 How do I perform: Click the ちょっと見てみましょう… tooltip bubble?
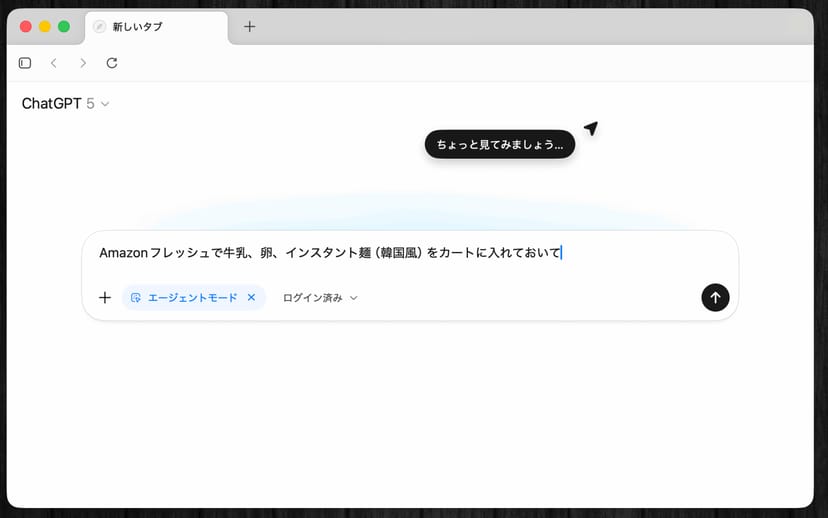point(499,145)
